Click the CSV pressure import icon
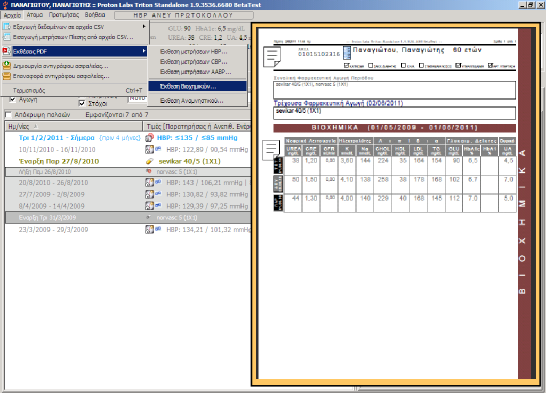Viewport: 546px width, 393px height. pos(6,37)
